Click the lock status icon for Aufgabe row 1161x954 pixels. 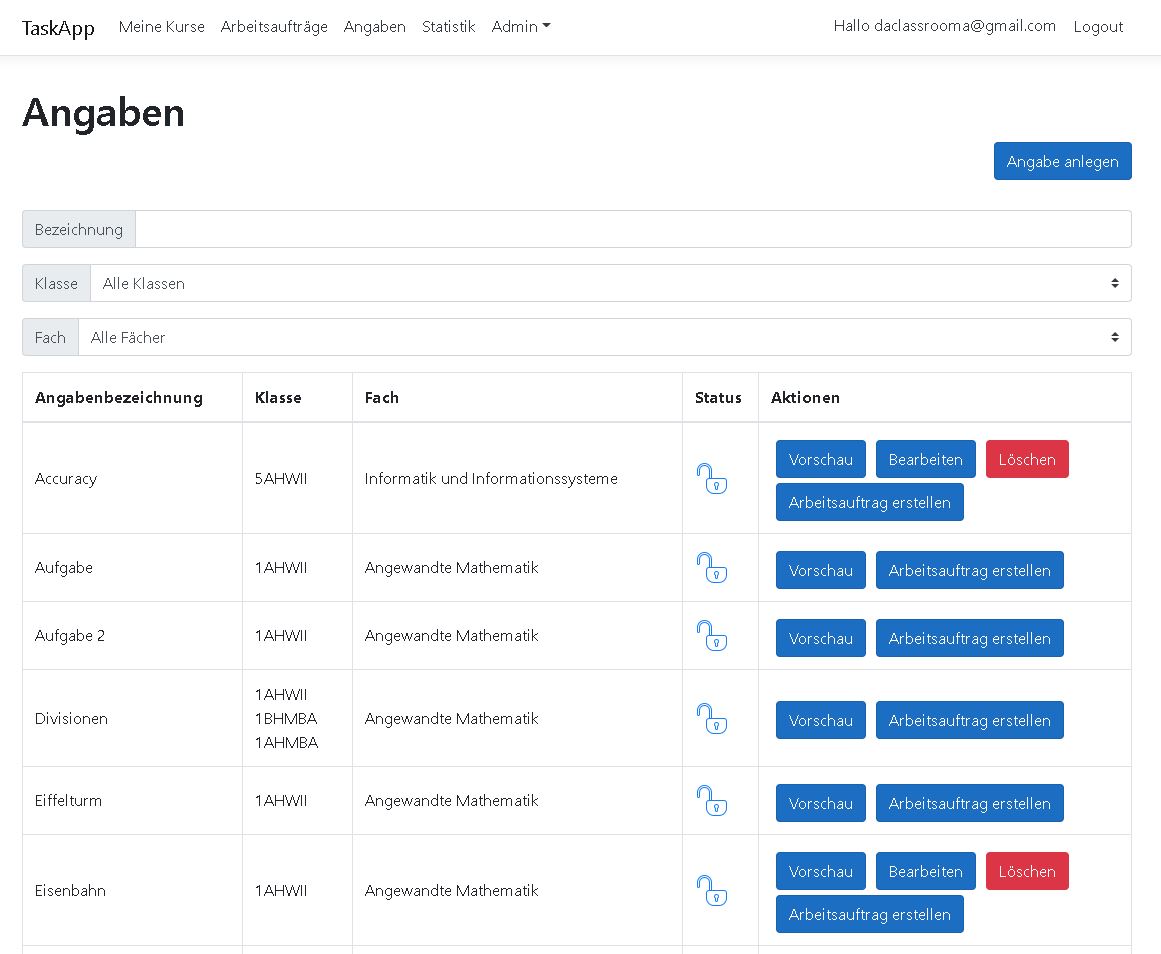point(712,567)
